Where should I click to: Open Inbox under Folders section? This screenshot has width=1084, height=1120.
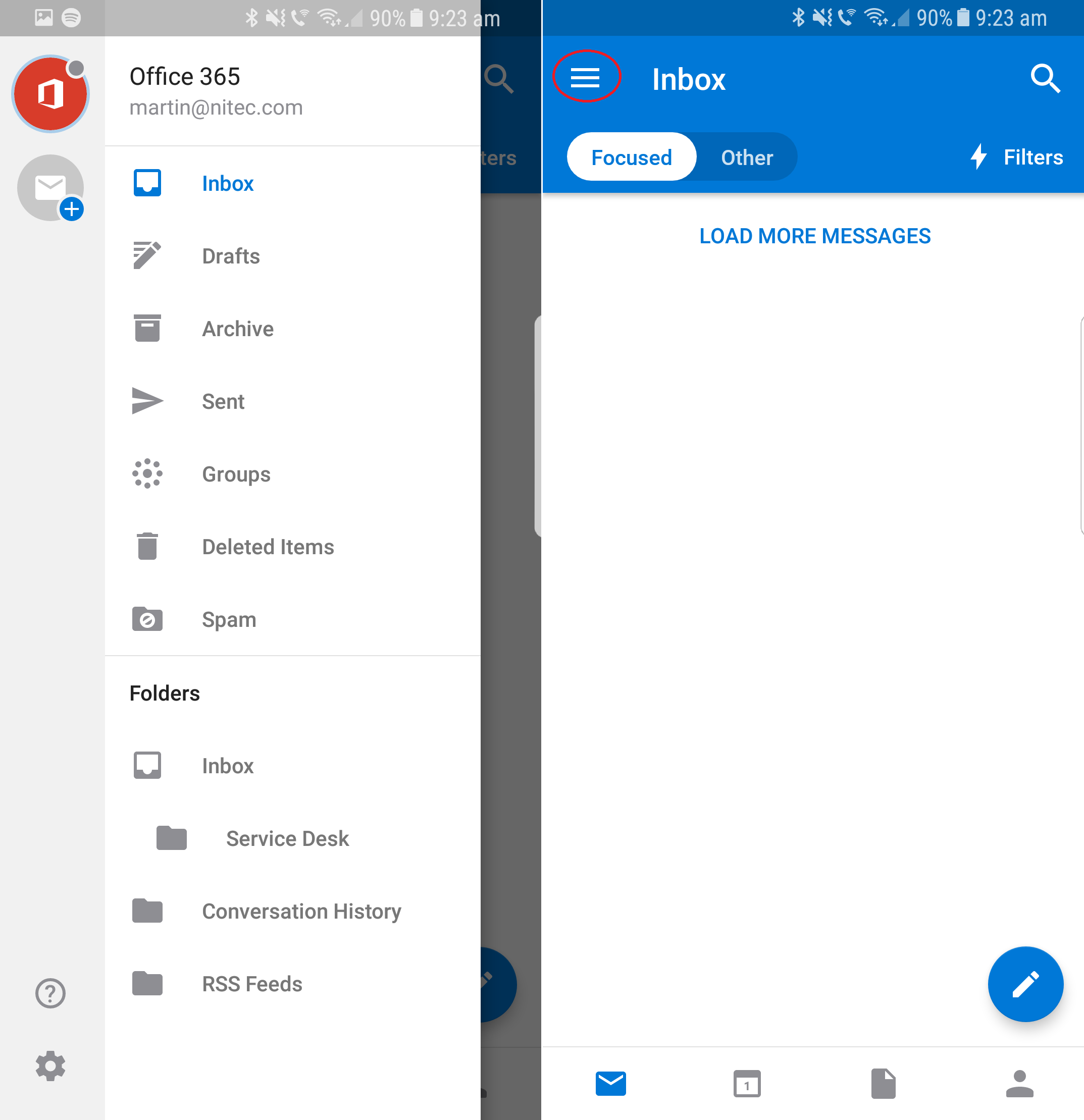[x=227, y=766]
